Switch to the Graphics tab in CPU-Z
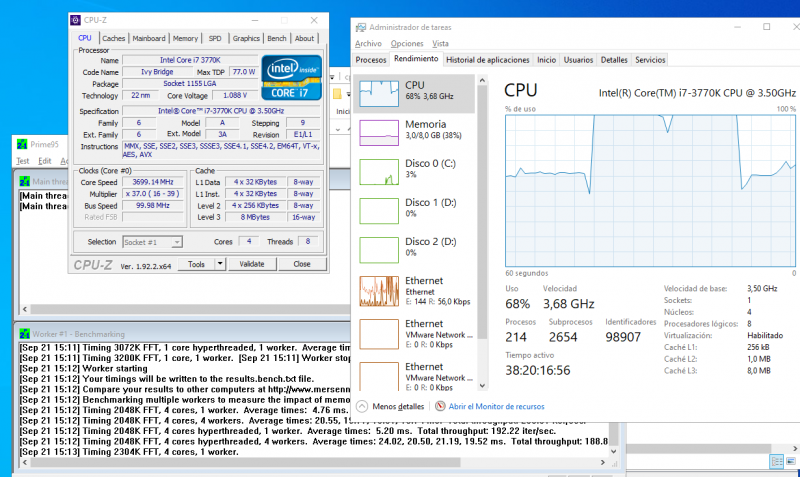This screenshot has height=477, width=800. point(246,38)
